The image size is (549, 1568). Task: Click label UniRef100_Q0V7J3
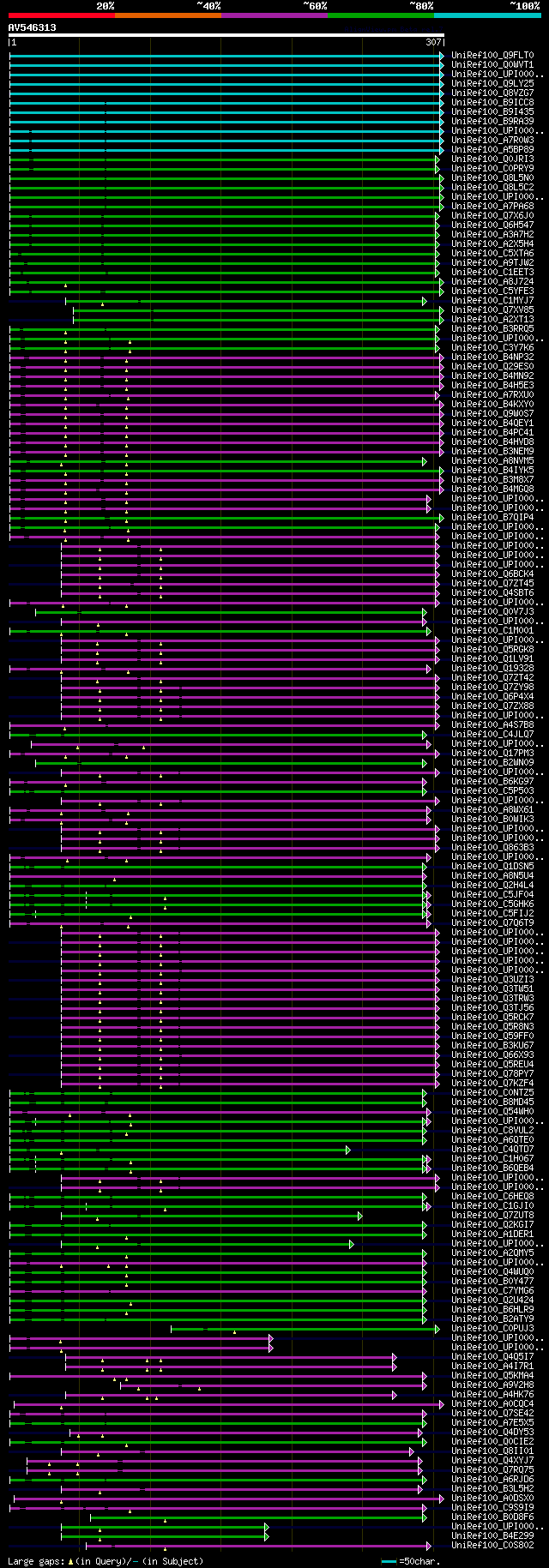click(492, 612)
